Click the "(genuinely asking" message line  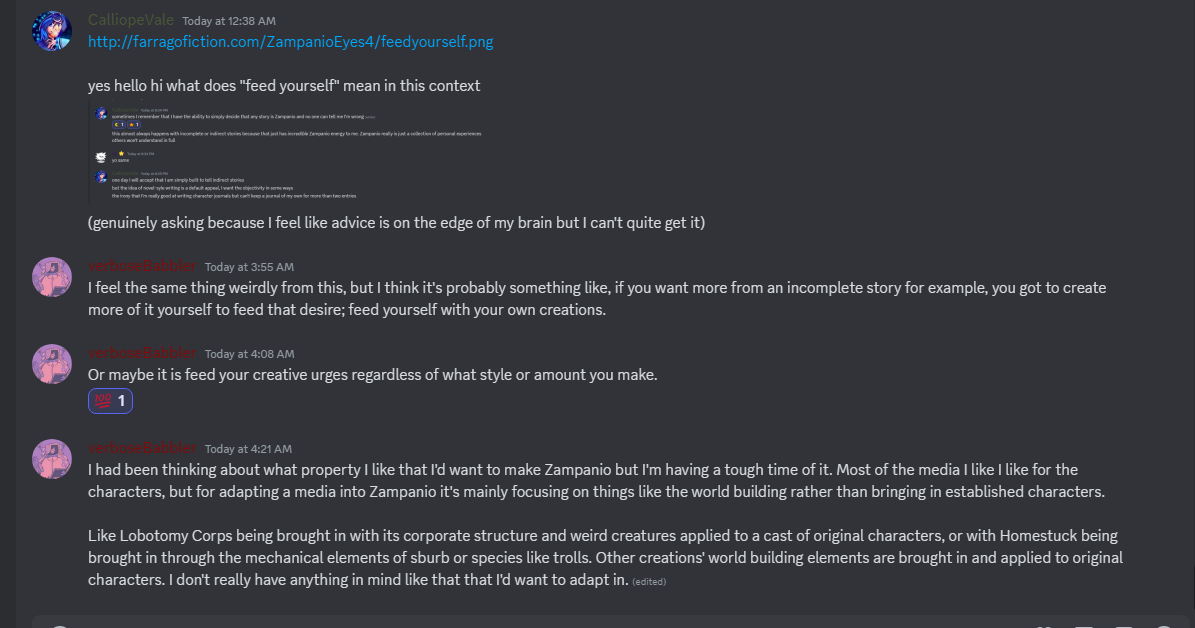(396, 223)
